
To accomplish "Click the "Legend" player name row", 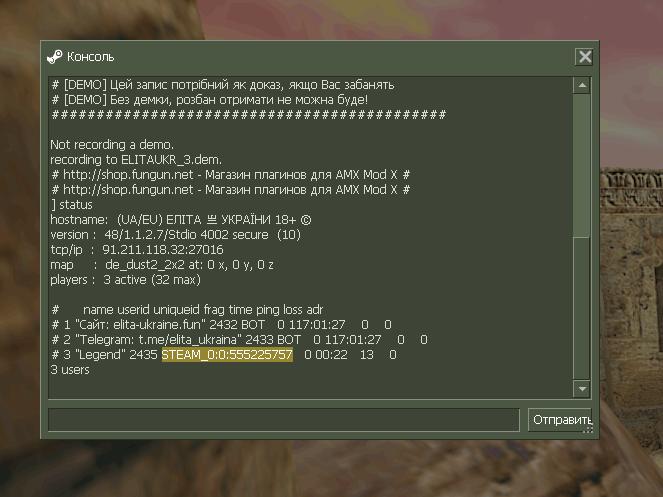I will click(224, 354).
